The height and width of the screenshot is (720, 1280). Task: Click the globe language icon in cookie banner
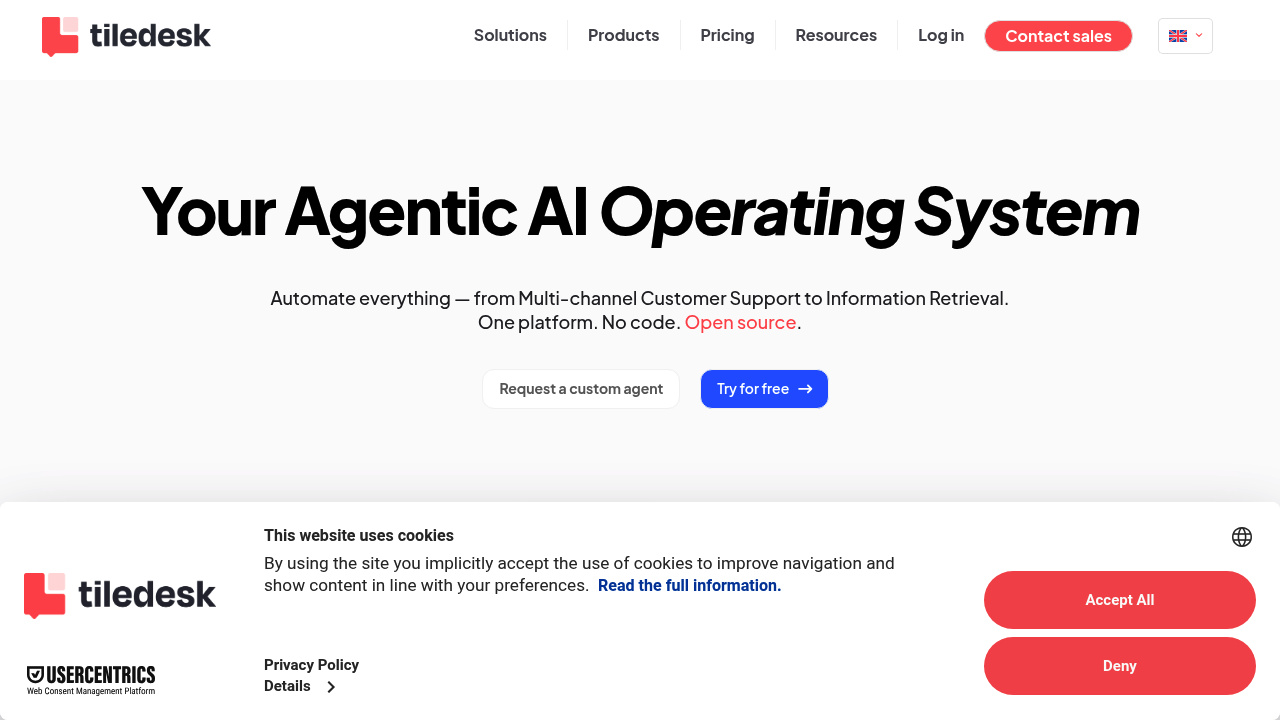coord(1242,537)
